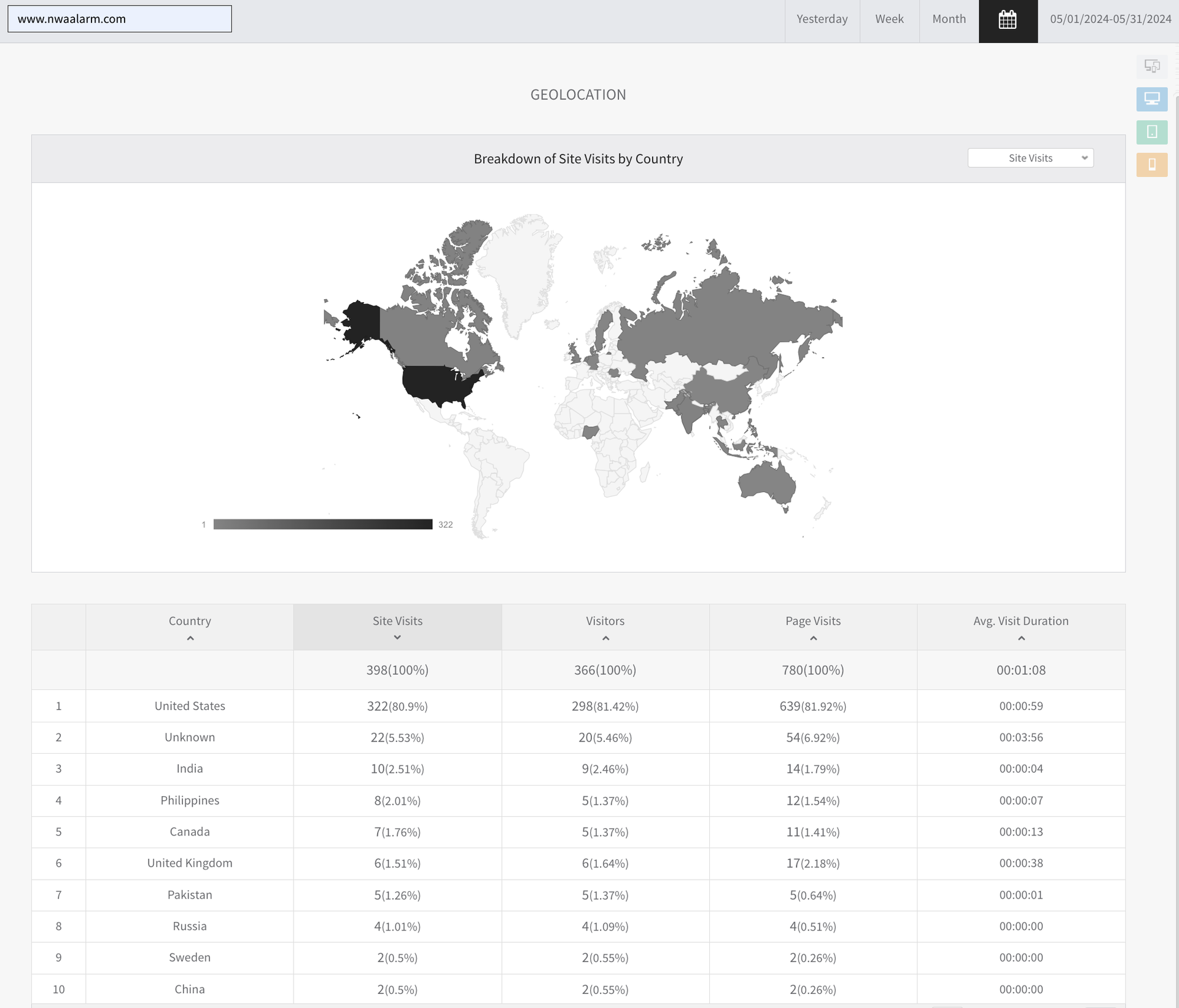1179x1008 pixels.
Task: Click the website URL input field
Action: coord(120,19)
